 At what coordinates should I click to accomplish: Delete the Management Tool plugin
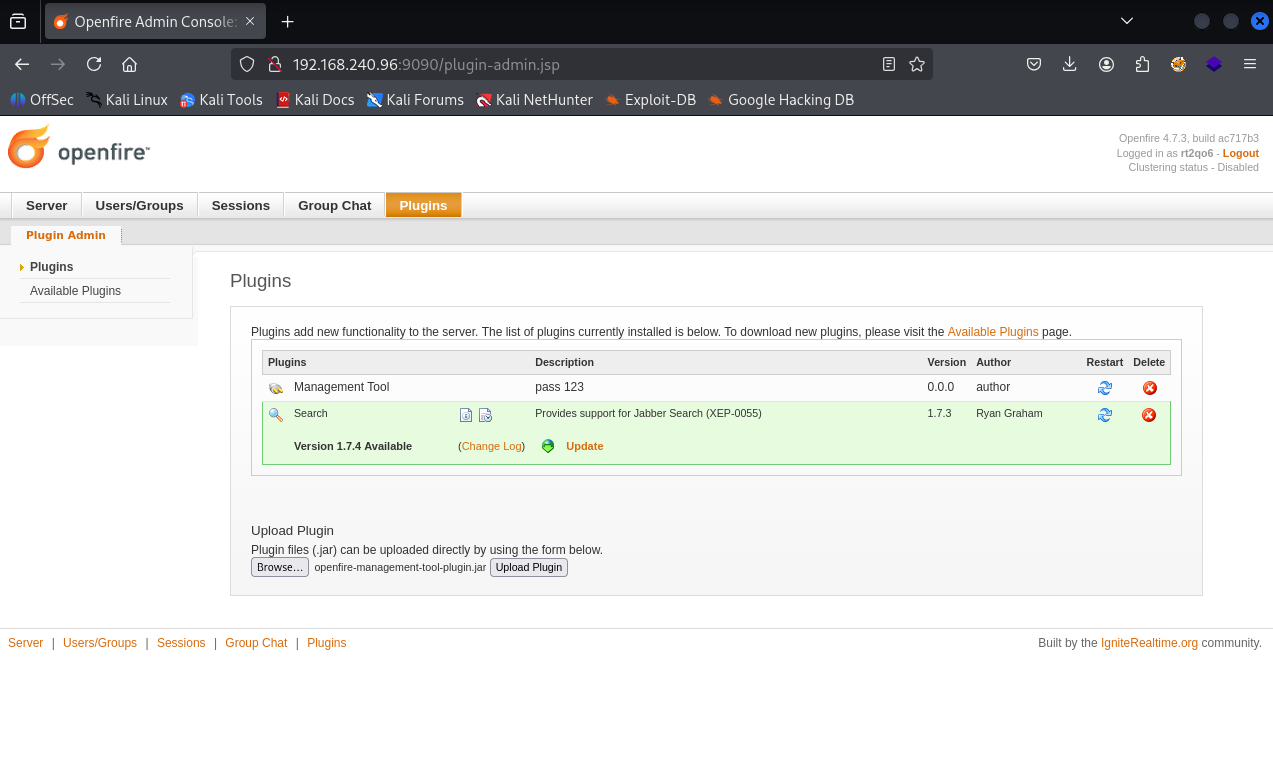[x=1149, y=388]
